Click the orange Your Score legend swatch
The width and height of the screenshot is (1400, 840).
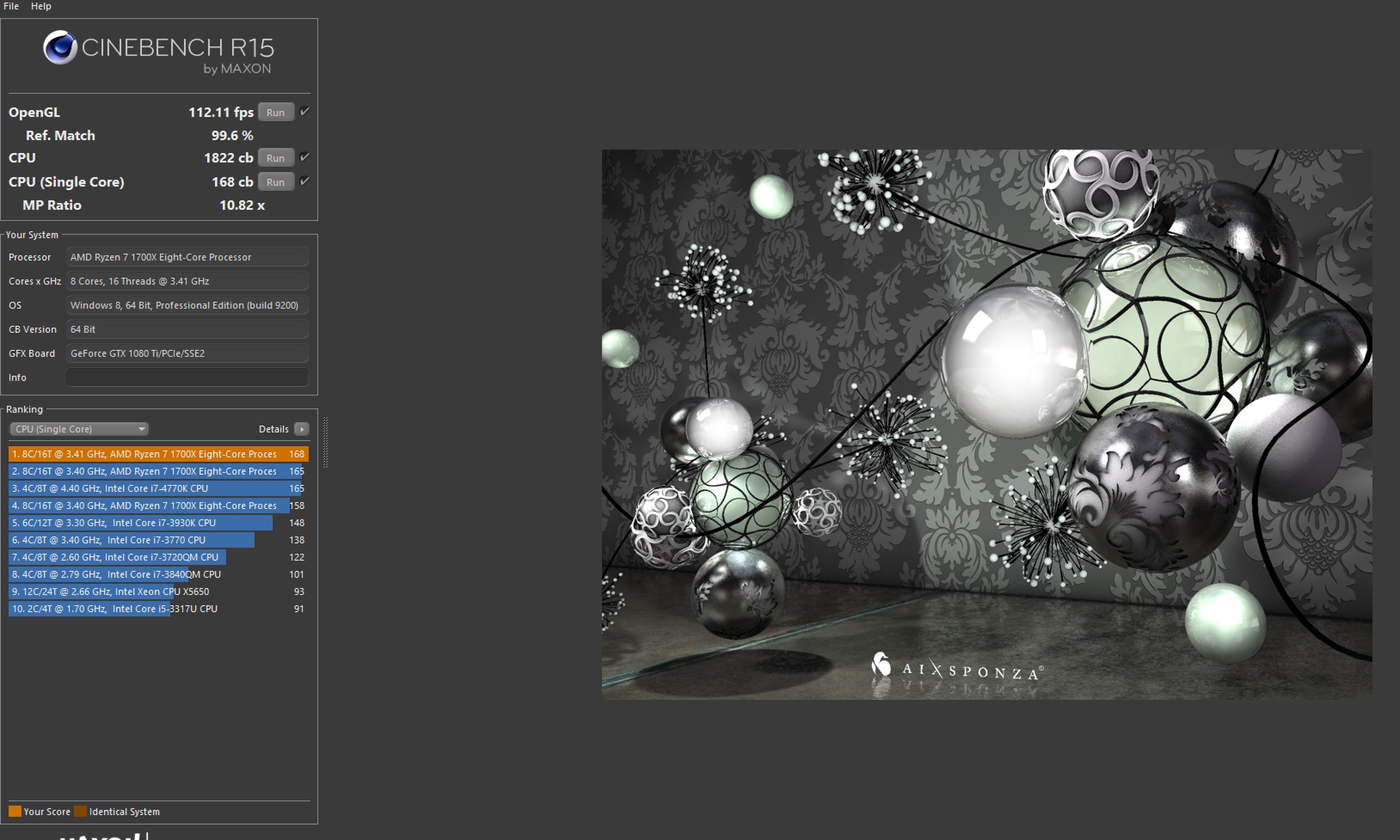point(15,811)
